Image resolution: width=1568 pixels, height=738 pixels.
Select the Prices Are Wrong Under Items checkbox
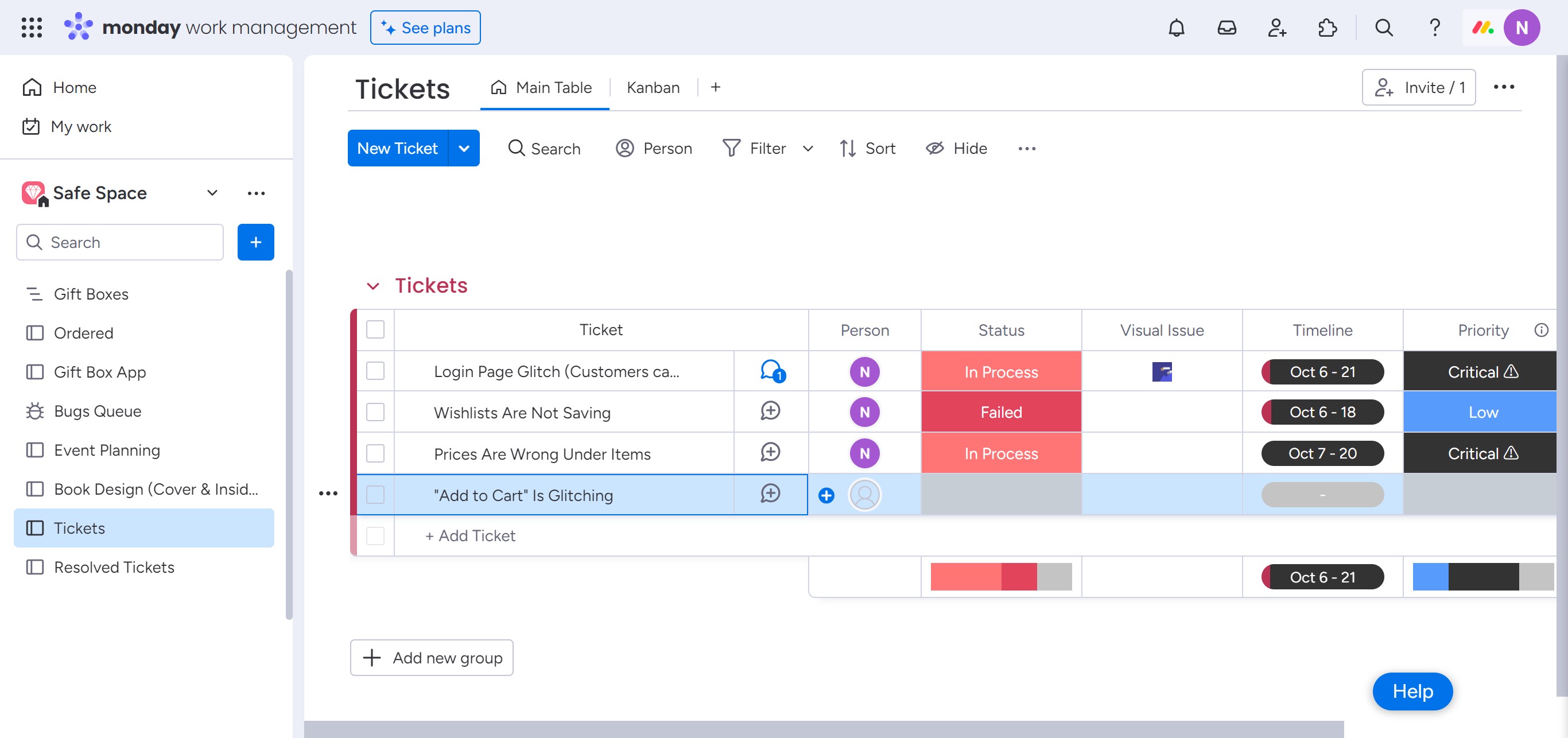click(x=375, y=453)
